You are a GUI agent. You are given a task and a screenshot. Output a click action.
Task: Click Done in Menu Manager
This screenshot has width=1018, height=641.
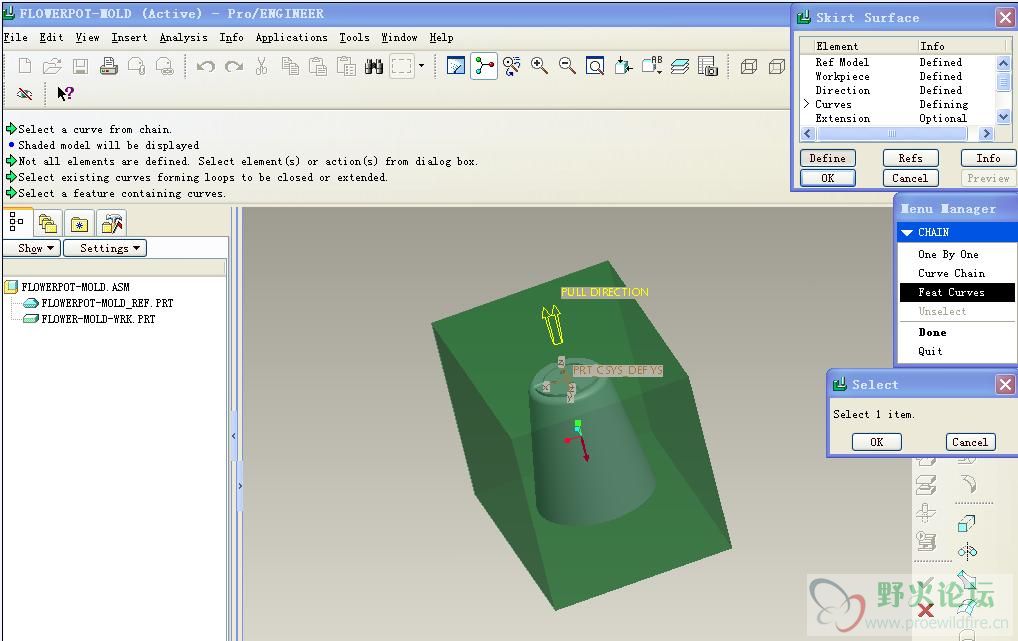pyautogui.click(x=932, y=333)
